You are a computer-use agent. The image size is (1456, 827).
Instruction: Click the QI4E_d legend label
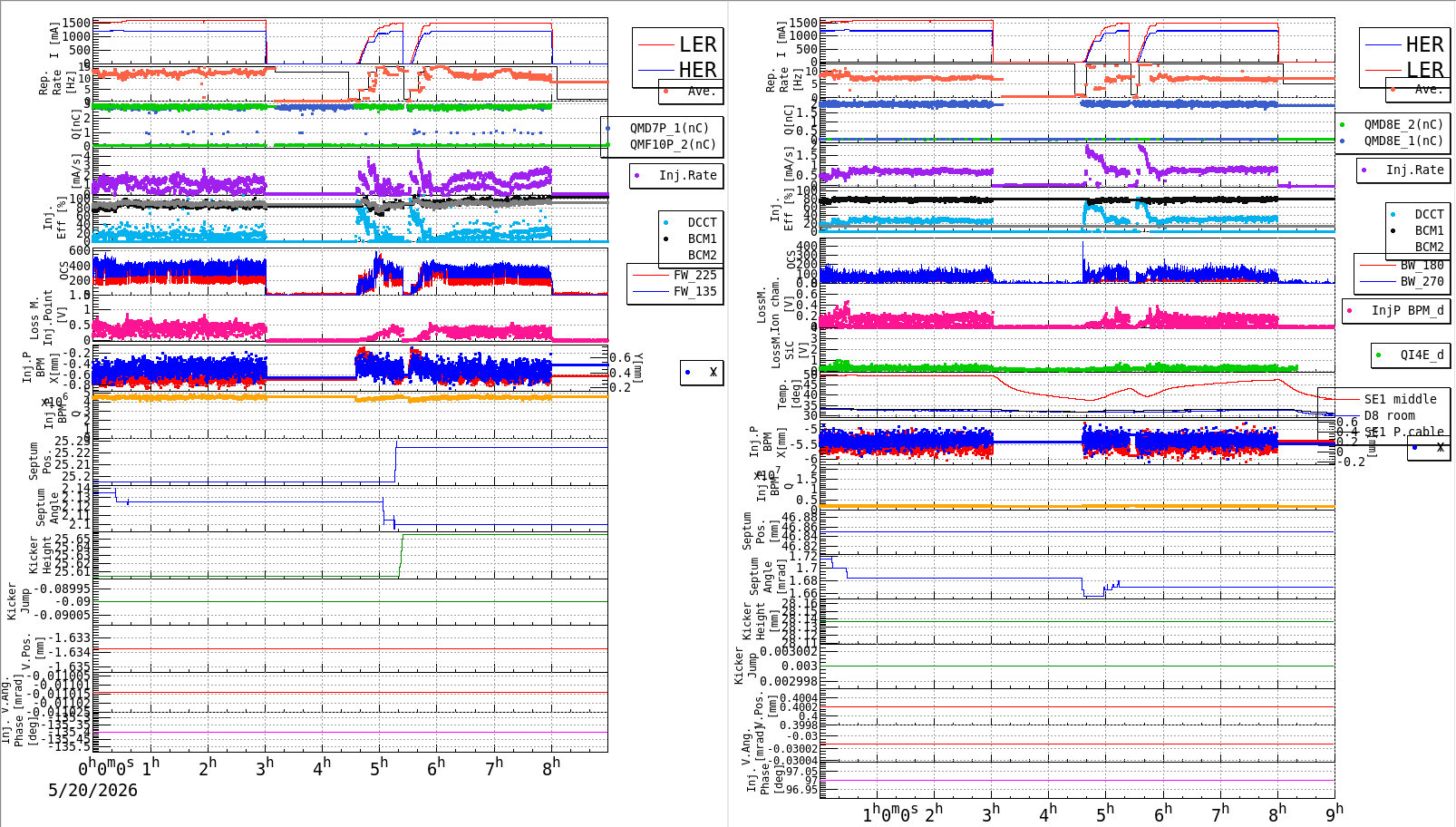point(1422,355)
